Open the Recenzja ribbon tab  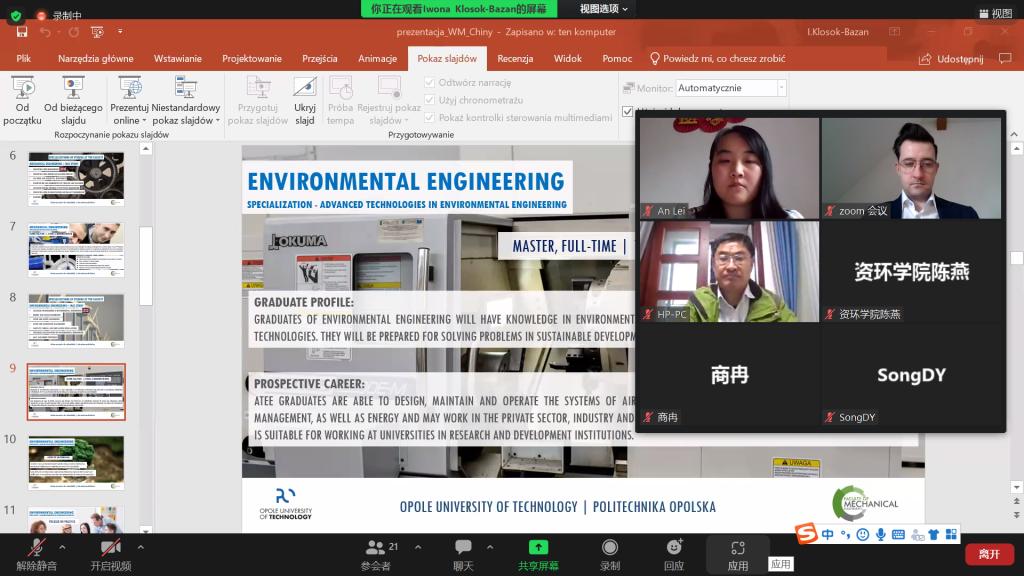[515, 59]
